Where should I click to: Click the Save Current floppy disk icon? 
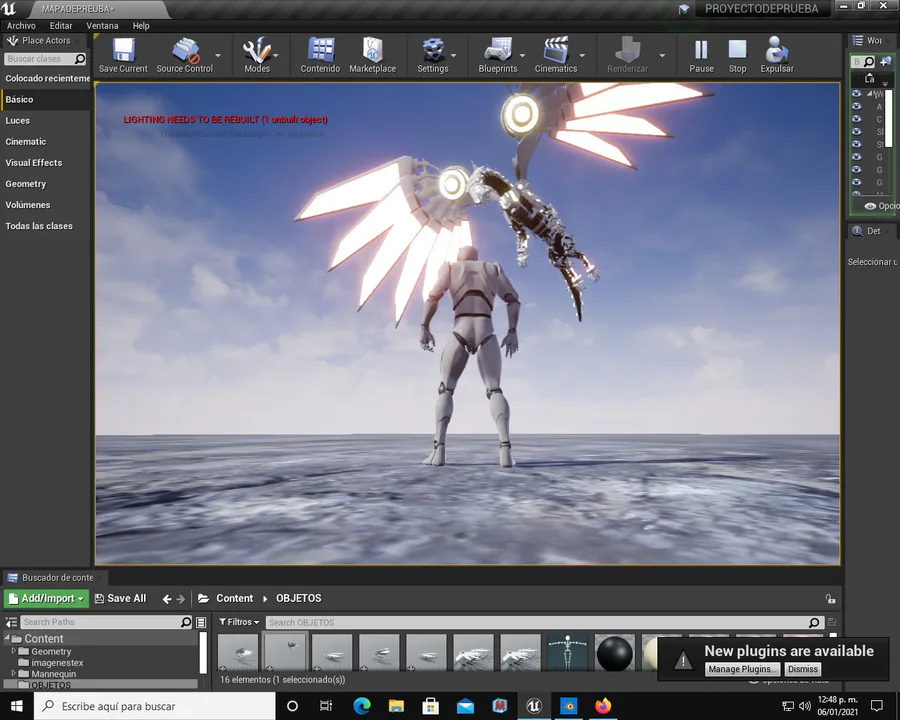point(123,50)
